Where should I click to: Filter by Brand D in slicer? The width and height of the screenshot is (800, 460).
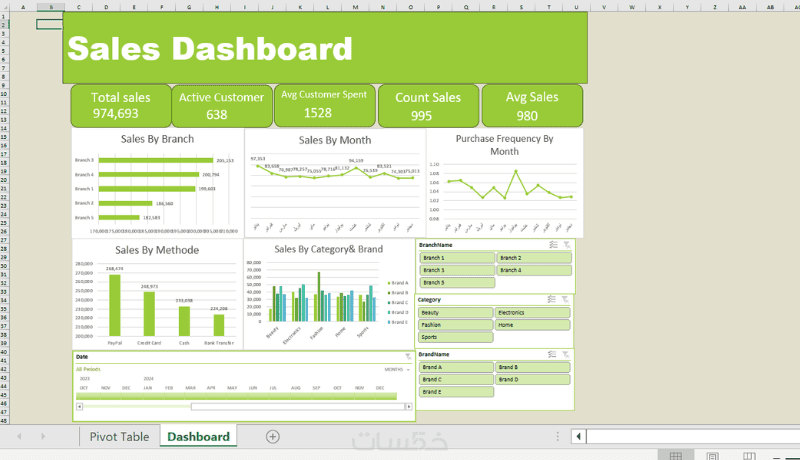533,379
